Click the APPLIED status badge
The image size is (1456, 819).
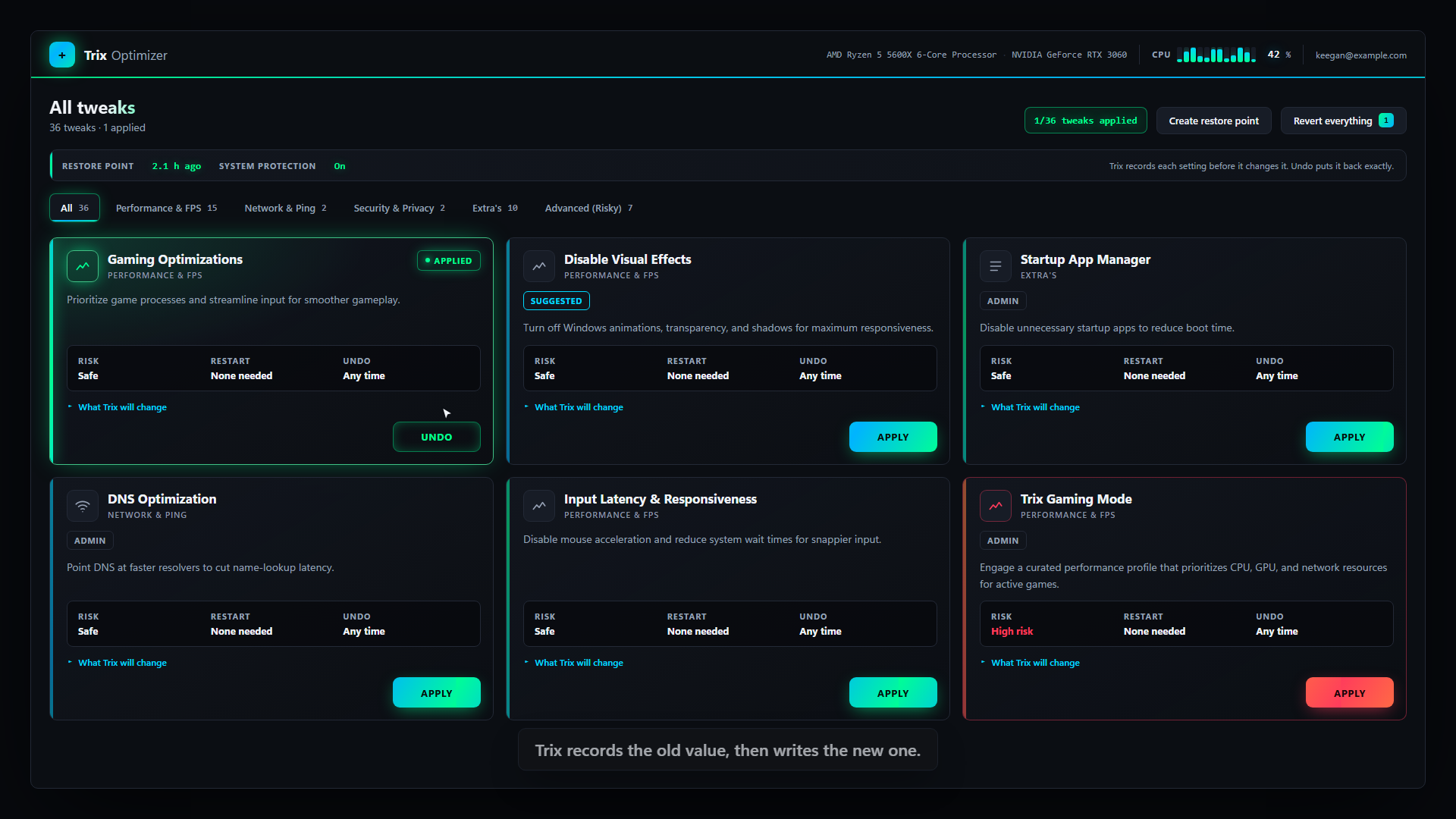pos(448,260)
